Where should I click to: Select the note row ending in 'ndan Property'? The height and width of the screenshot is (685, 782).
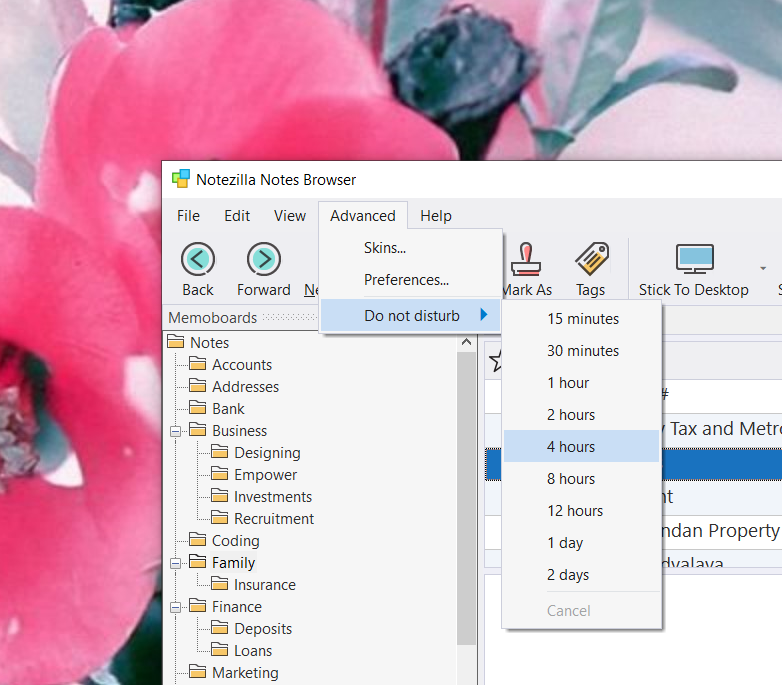[x=722, y=531]
